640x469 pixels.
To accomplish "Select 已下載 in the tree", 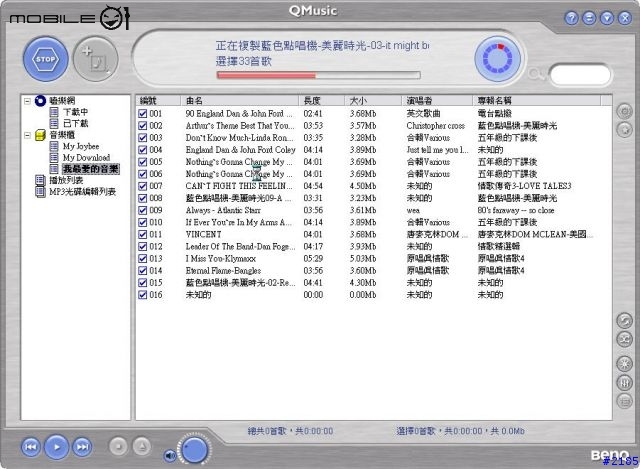I will (76, 123).
